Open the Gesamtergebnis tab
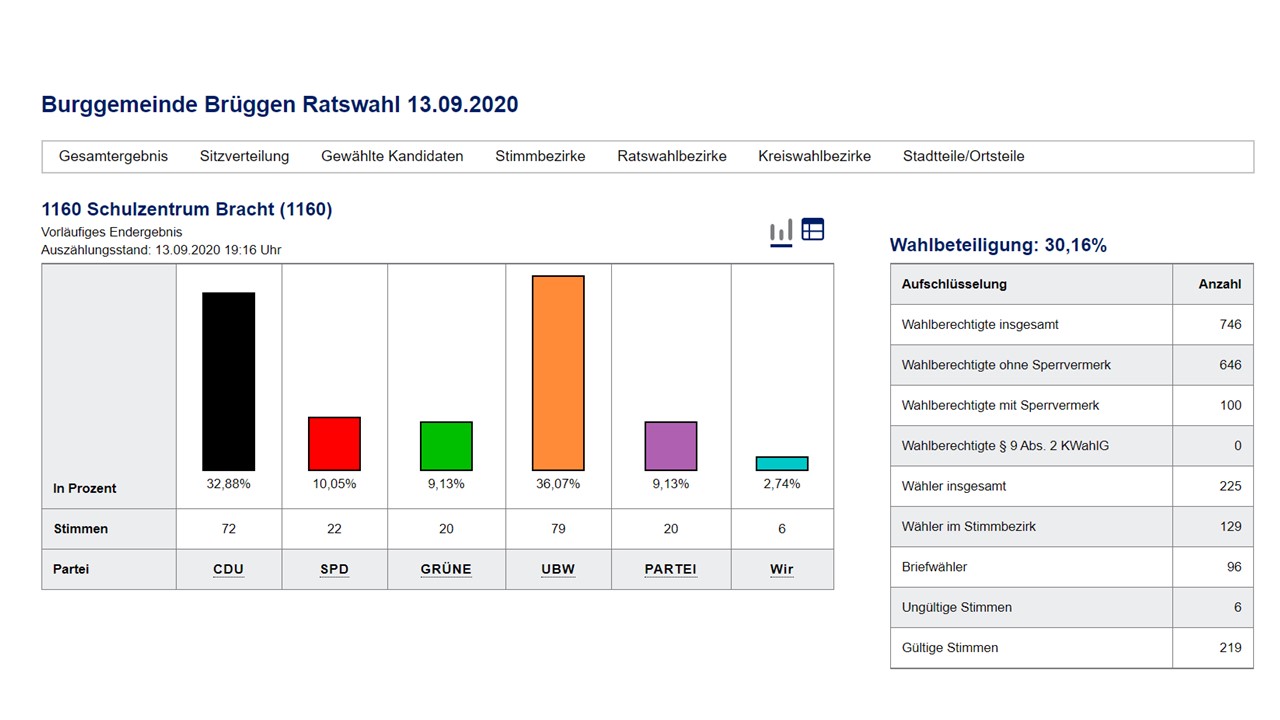This screenshot has width=1280, height=720. [x=113, y=156]
